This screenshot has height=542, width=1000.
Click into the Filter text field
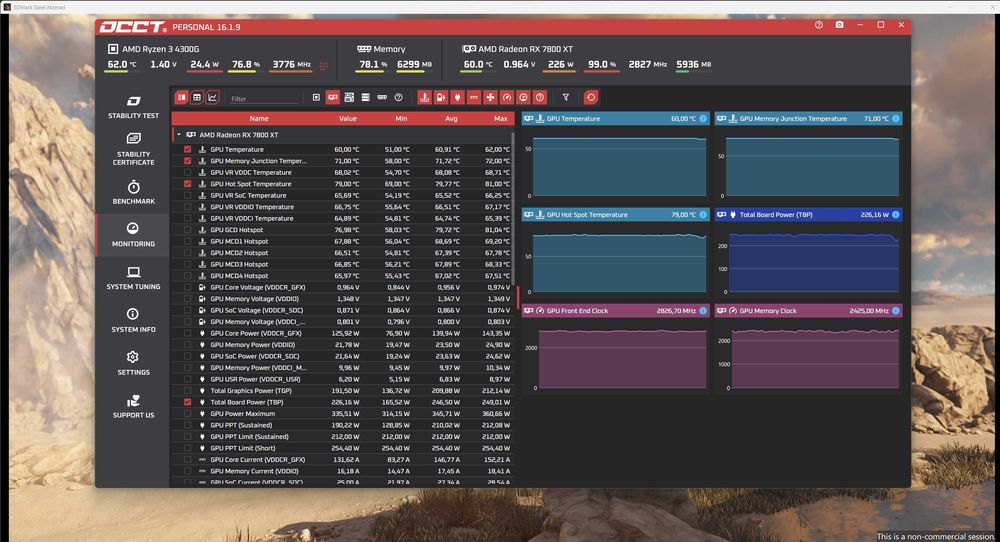(x=264, y=99)
